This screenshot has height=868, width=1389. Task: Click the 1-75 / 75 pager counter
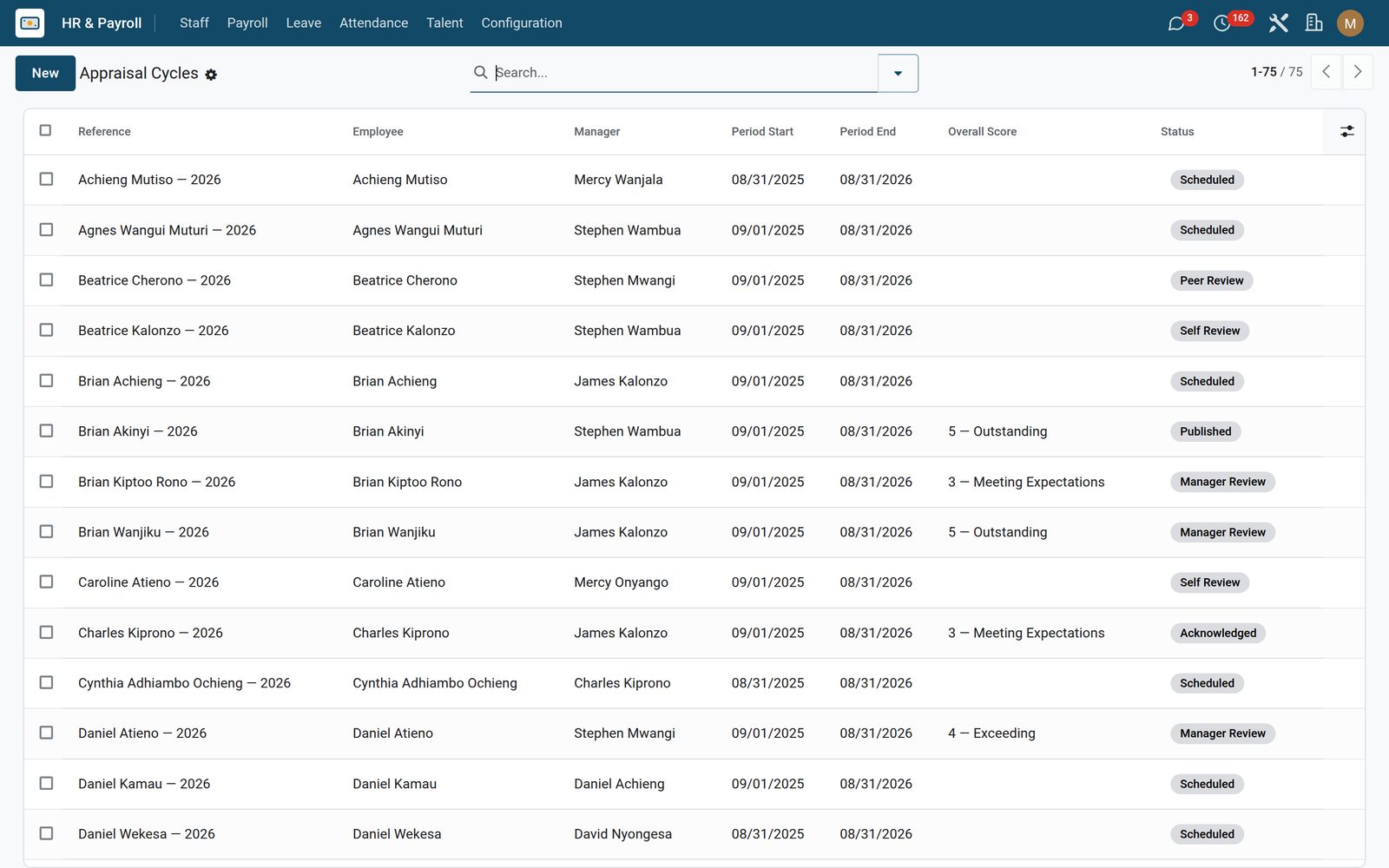[1276, 72]
